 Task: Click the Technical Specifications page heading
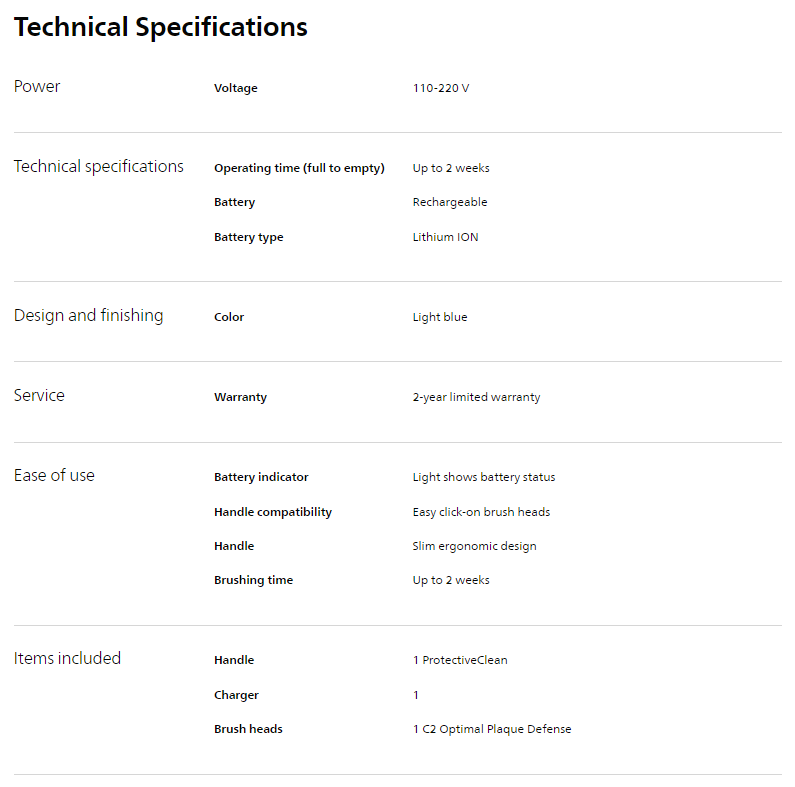click(x=161, y=27)
